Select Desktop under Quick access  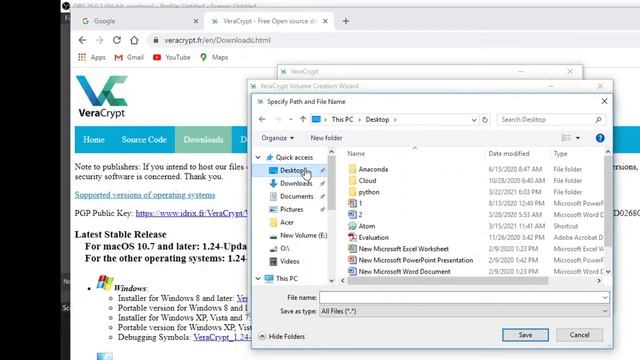292,170
